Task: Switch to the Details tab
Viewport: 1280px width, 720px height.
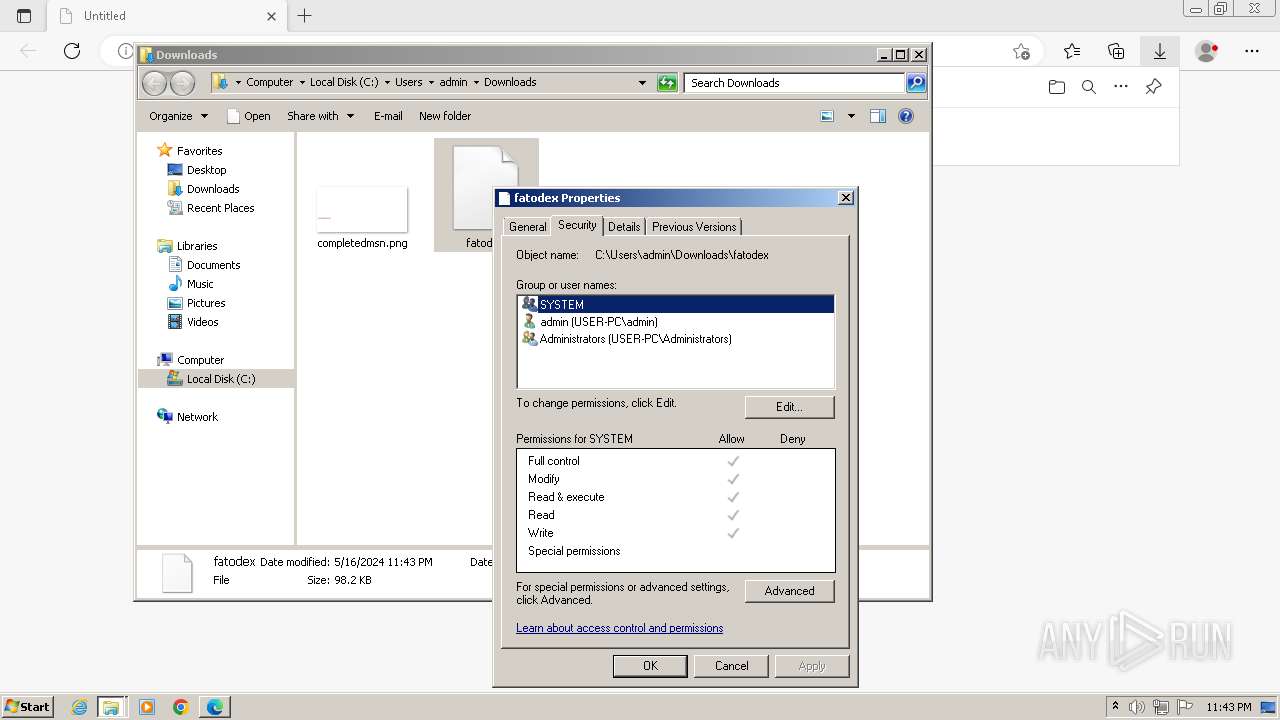Action: [x=624, y=227]
